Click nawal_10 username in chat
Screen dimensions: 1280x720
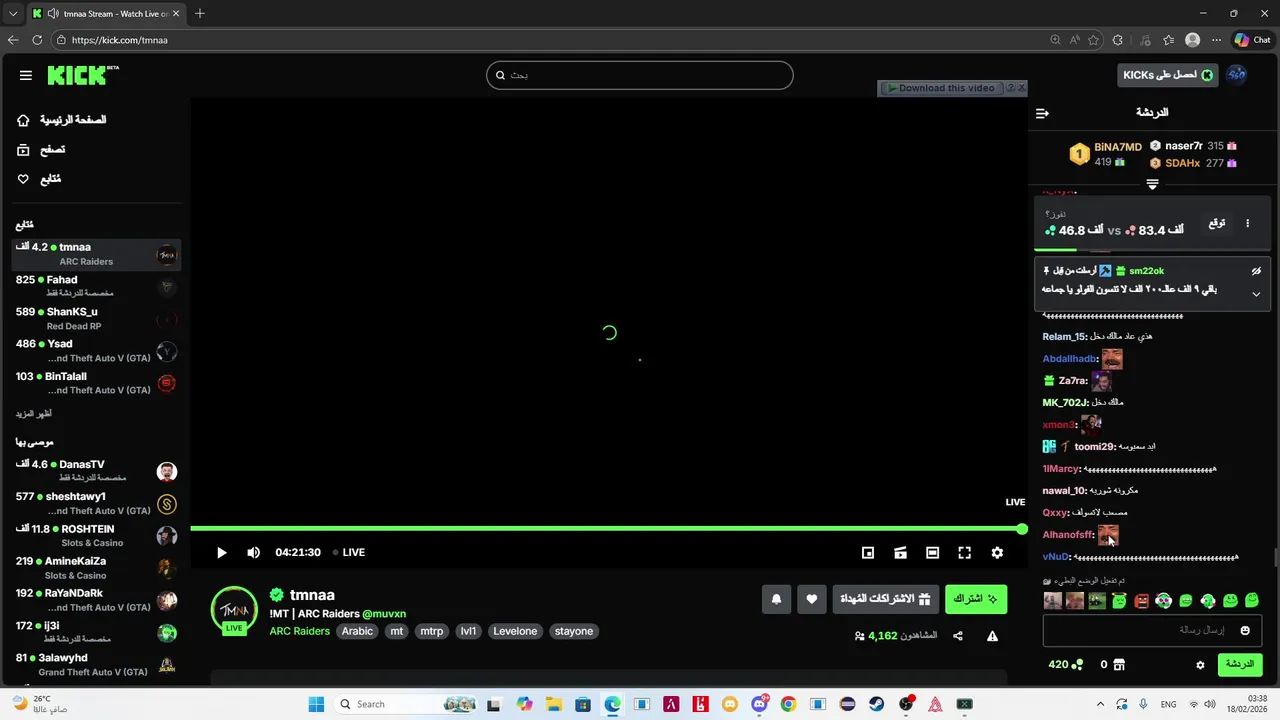1064,491
